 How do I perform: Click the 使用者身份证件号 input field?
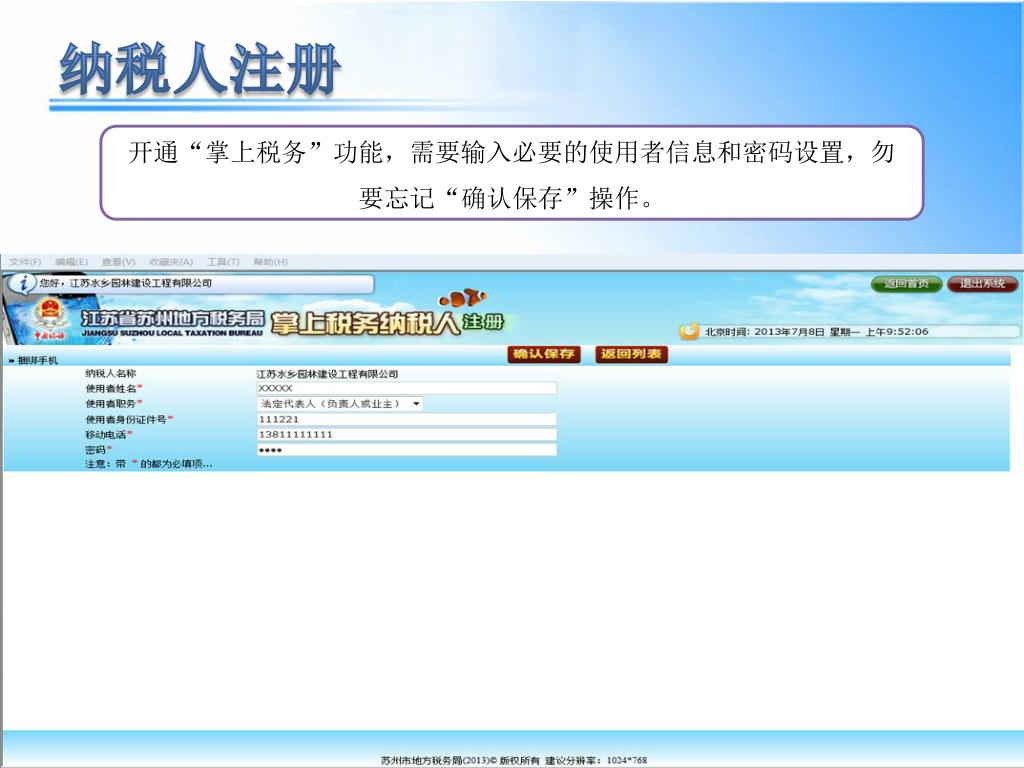pos(406,419)
